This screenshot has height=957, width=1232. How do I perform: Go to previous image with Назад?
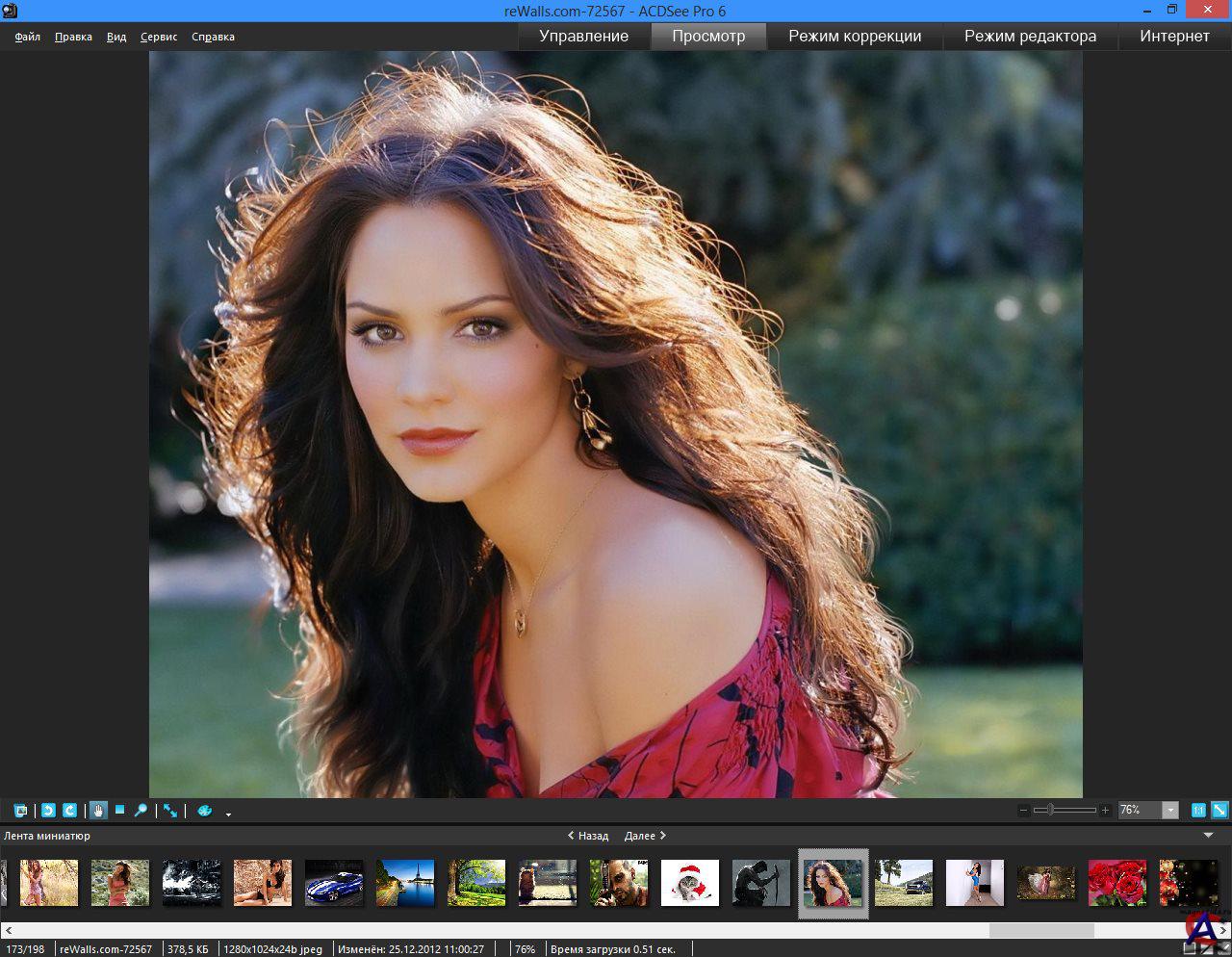pyautogui.click(x=588, y=836)
